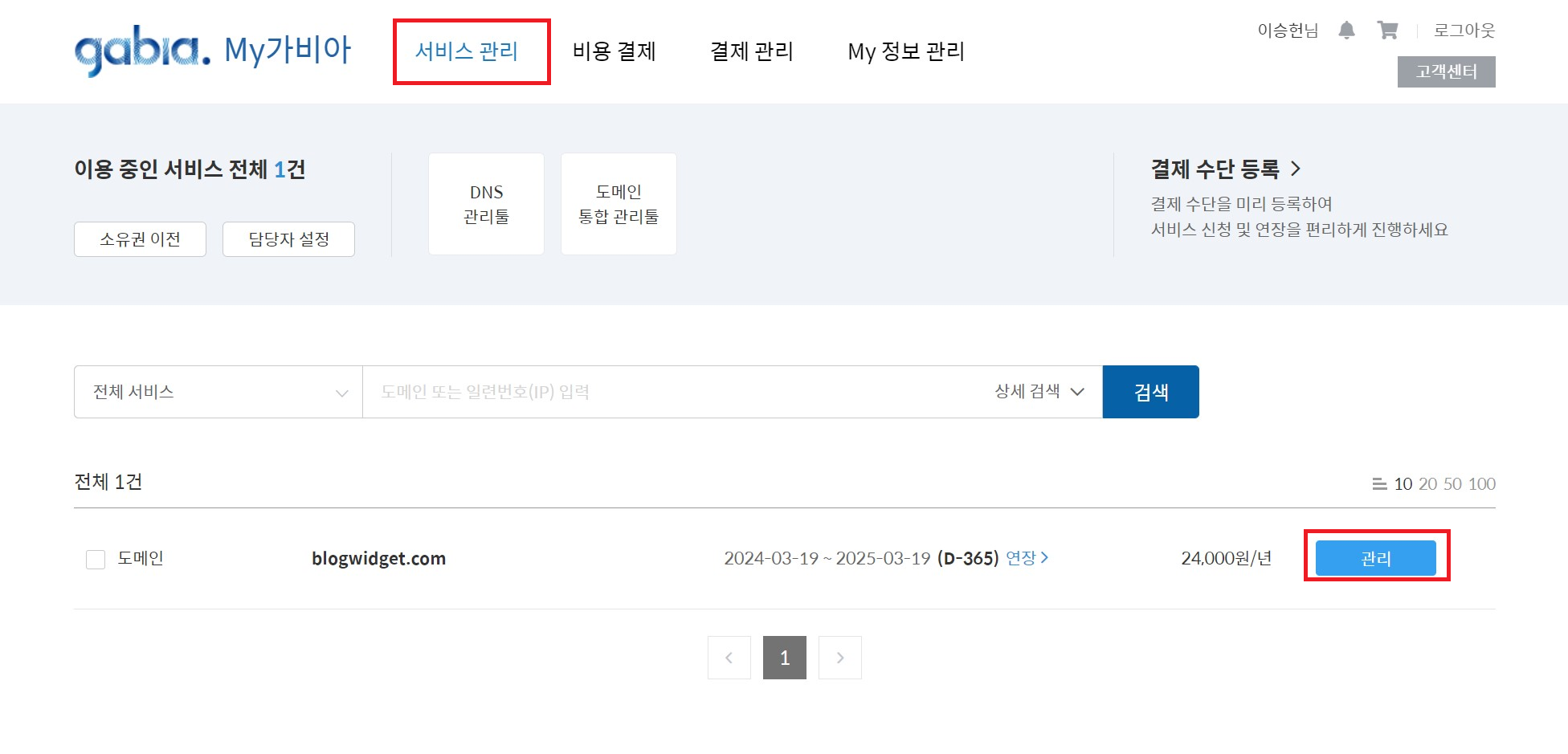
Task: Go to next page using the arrow icon
Action: pyautogui.click(x=839, y=657)
